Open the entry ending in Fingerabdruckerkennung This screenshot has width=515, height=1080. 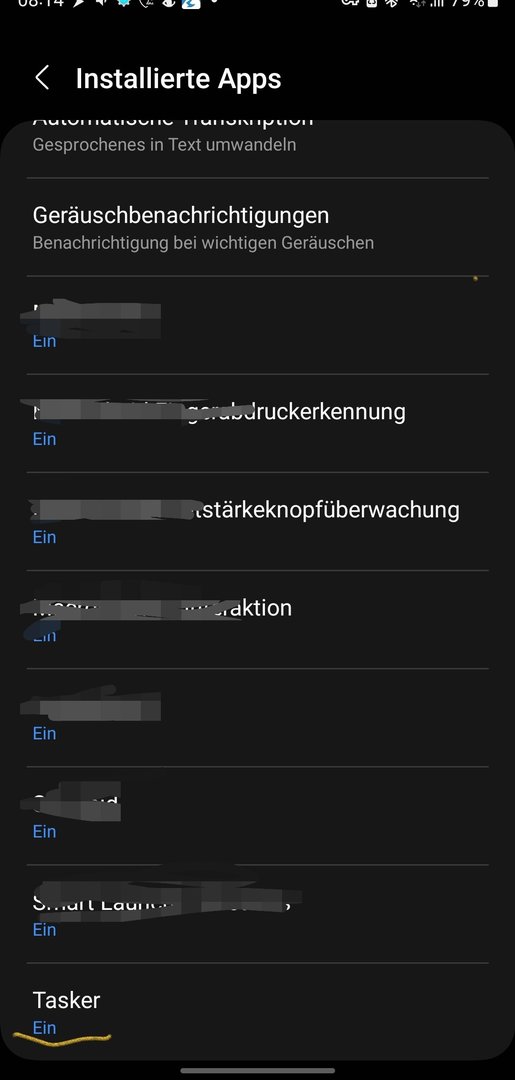point(258,424)
